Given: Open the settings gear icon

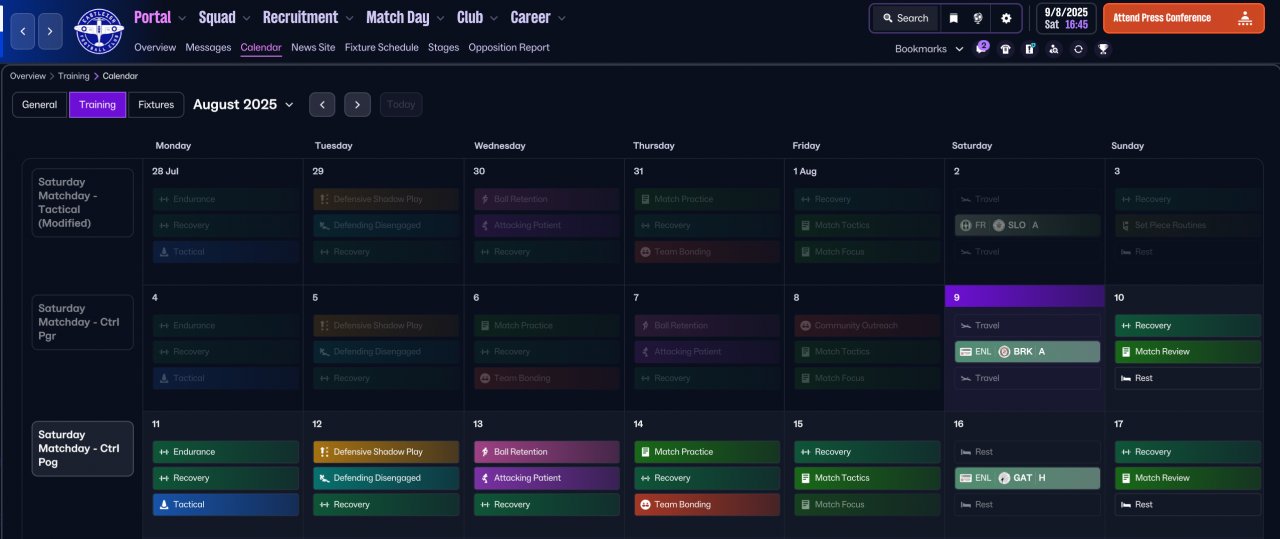Looking at the screenshot, I should coord(1006,18).
